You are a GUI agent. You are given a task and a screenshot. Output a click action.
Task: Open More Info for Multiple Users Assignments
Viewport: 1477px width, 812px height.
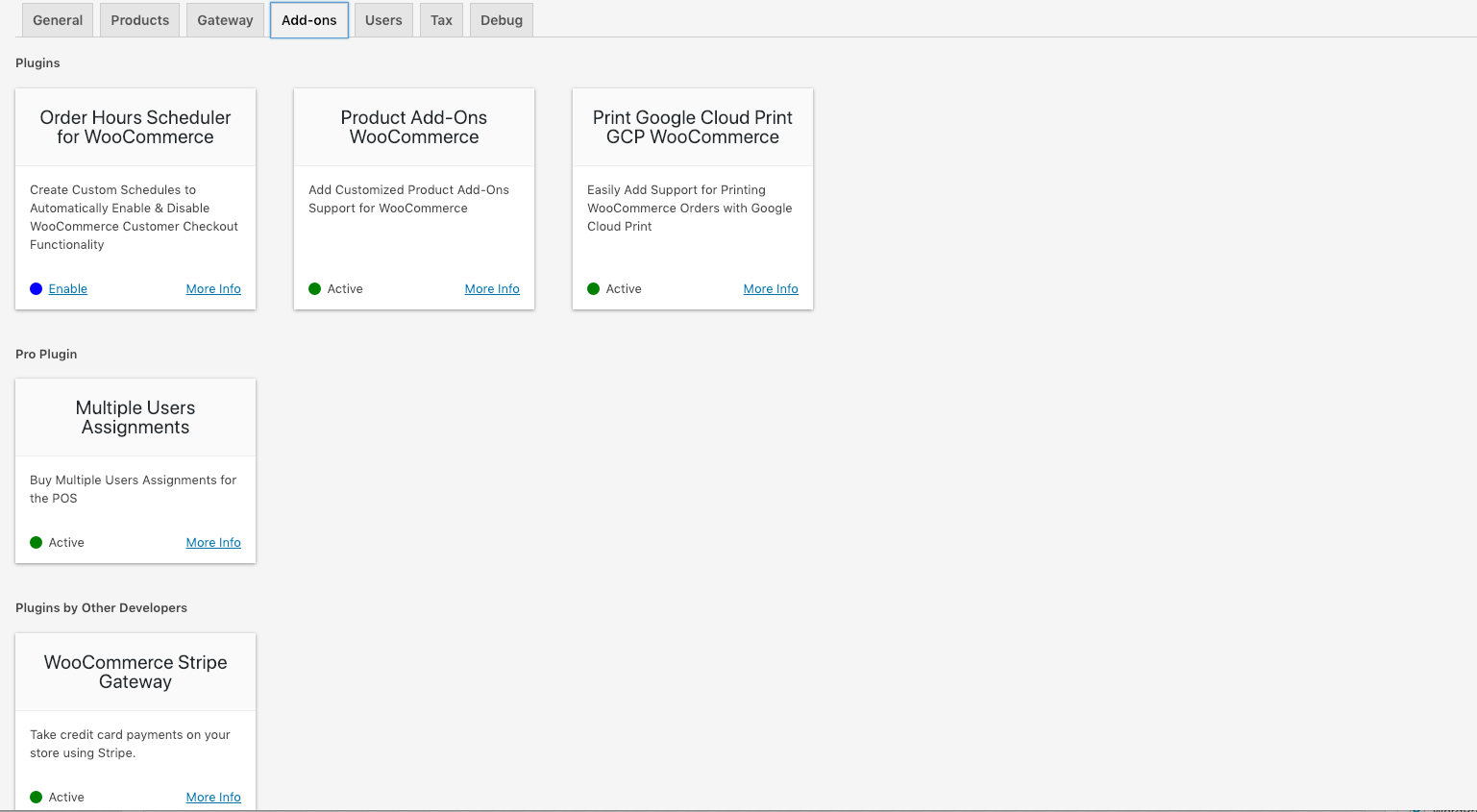tap(213, 543)
